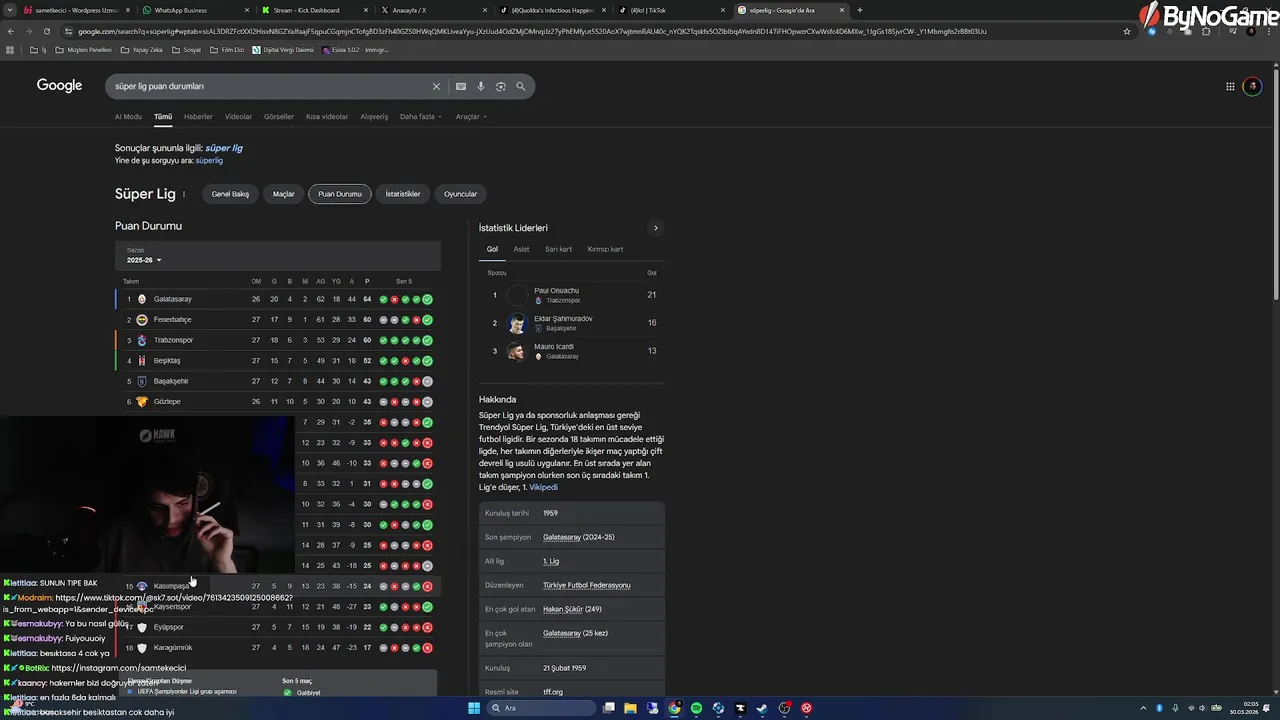Click the Göztepe club crest
The width and height of the screenshot is (1280, 720).
tap(142, 402)
